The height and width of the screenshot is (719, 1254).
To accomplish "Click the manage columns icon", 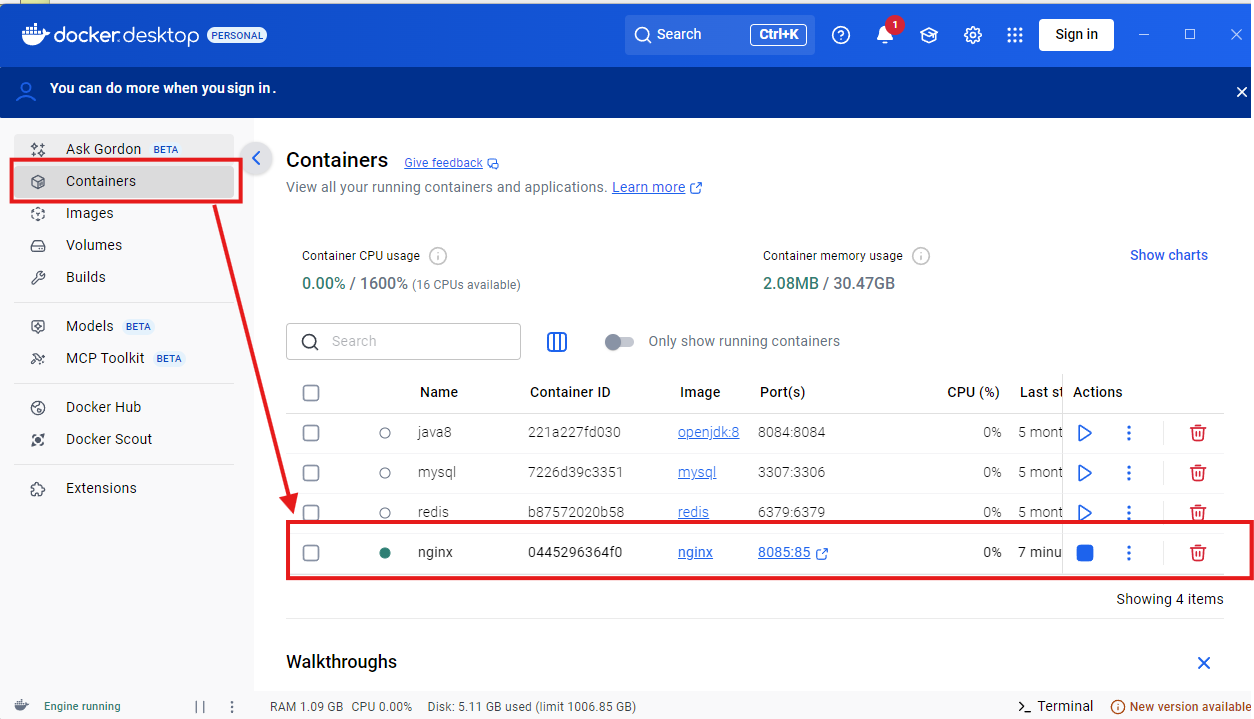I will point(557,342).
